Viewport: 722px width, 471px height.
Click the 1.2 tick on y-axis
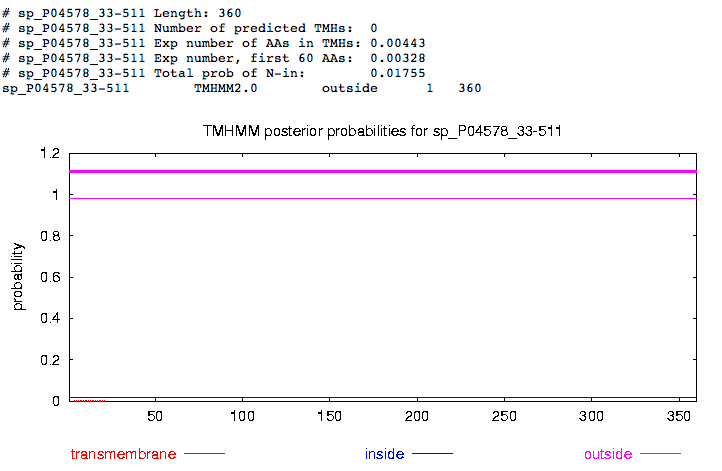click(x=49, y=153)
